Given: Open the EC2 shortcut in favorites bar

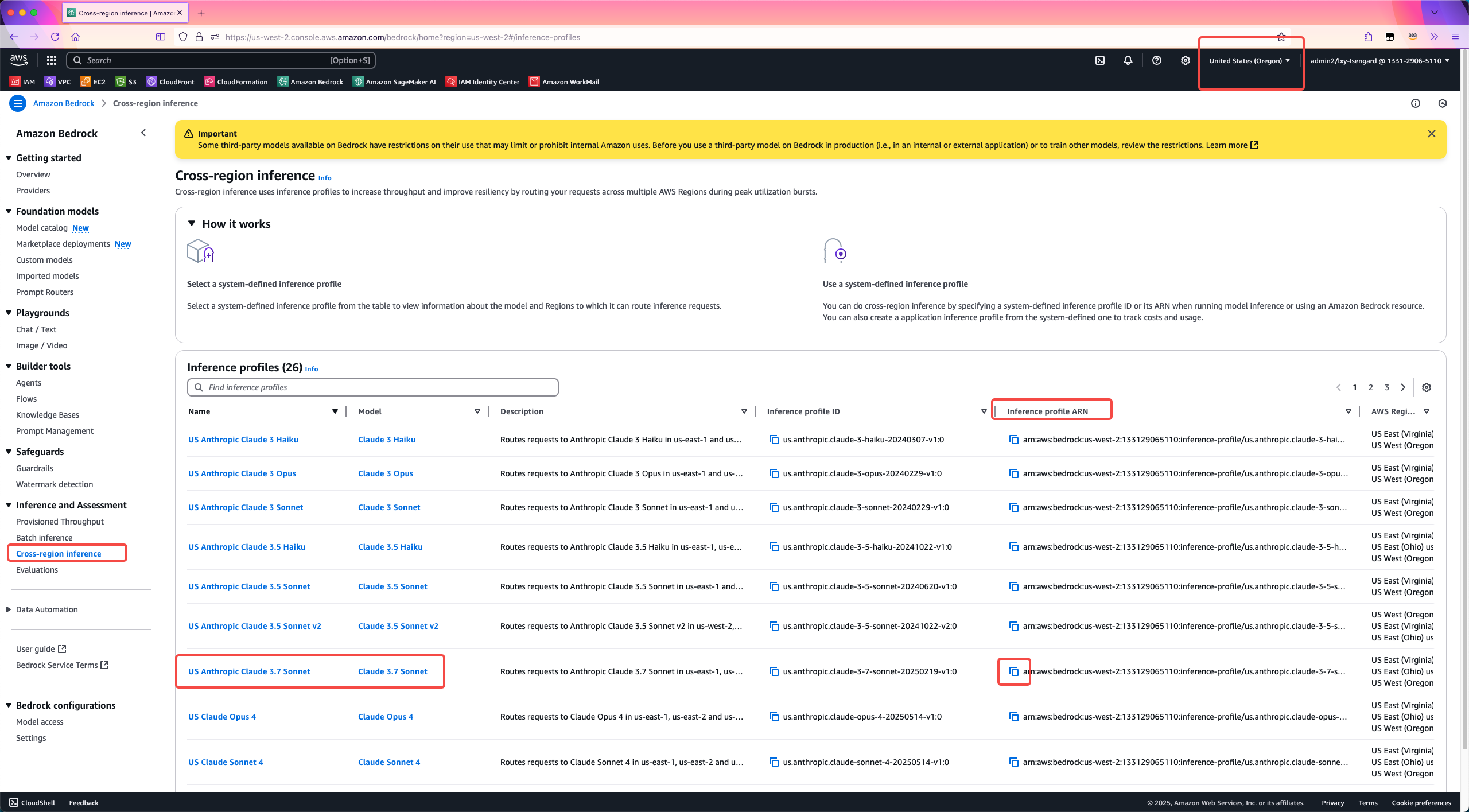Looking at the screenshot, I should click(x=93, y=81).
